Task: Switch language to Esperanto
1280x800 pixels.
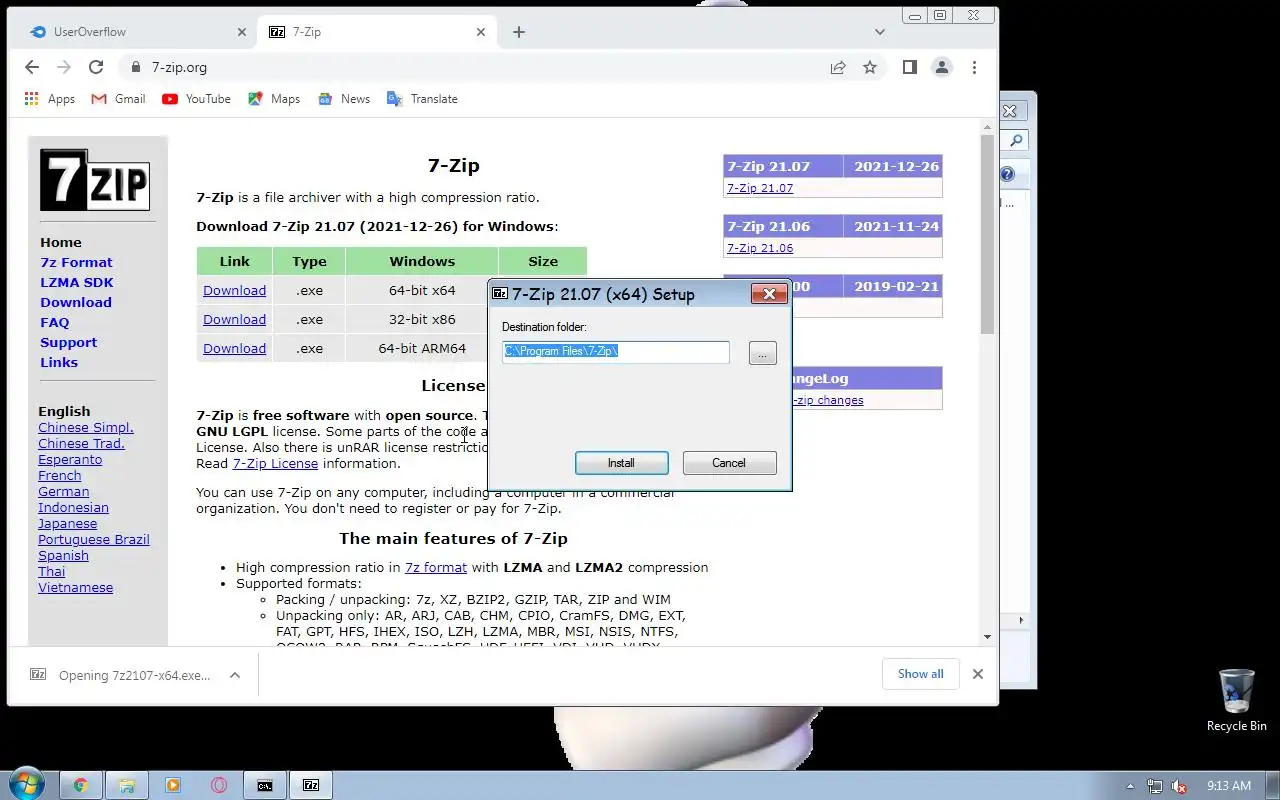Action: tap(70, 459)
